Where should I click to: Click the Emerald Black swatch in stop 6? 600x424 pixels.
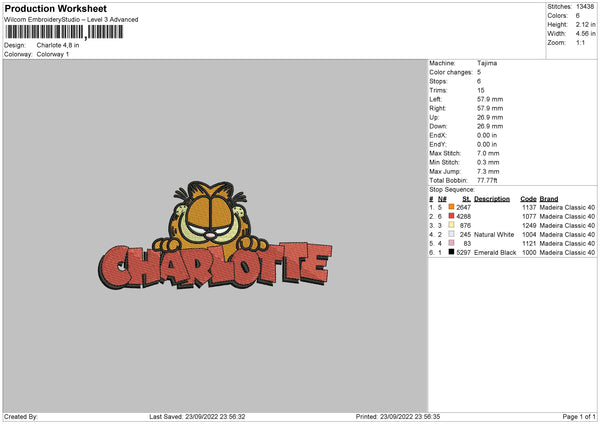(x=451, y=252)
